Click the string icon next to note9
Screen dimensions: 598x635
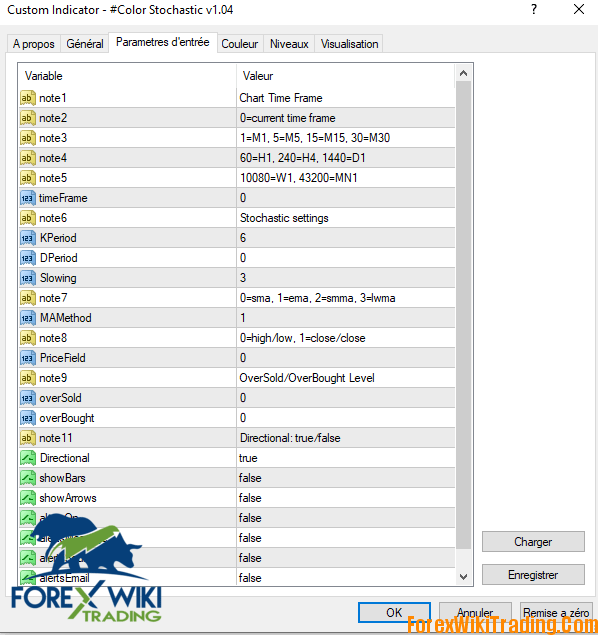coord(28,378)
